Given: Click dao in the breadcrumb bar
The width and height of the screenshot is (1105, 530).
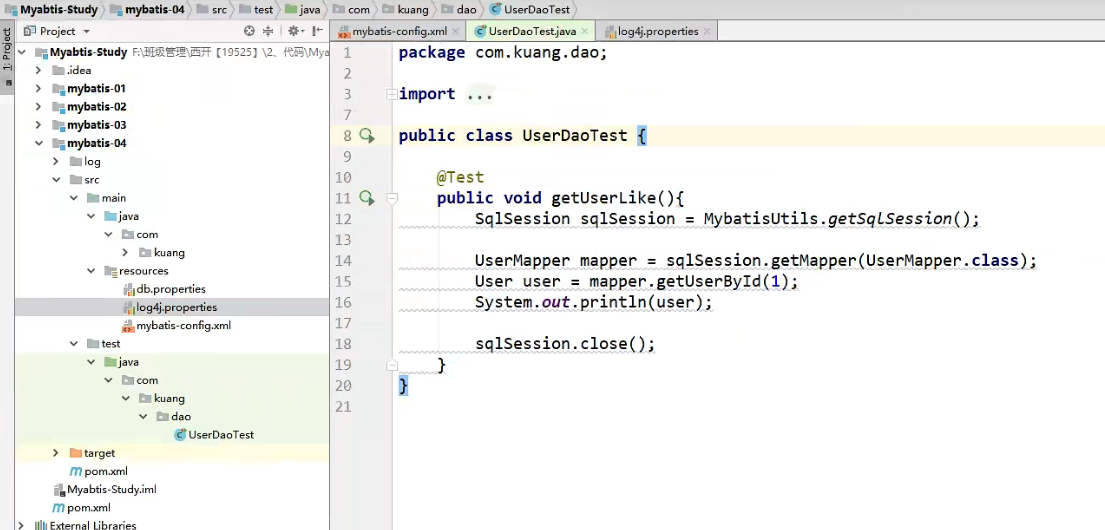Looking at the screenshot, I should (461, 10).
